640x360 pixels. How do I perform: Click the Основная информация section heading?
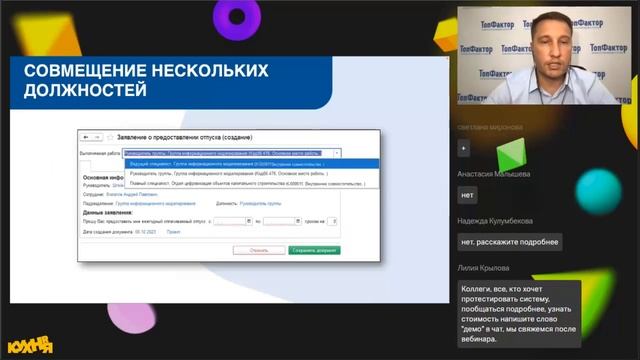[103, 178]
